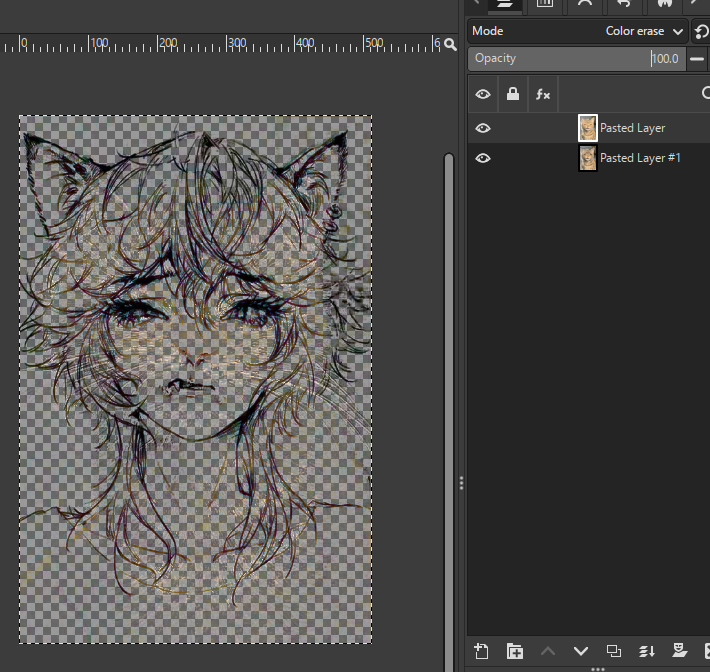Create a new layer group
This screenshot has width=710, height=672.
(515, 651)
